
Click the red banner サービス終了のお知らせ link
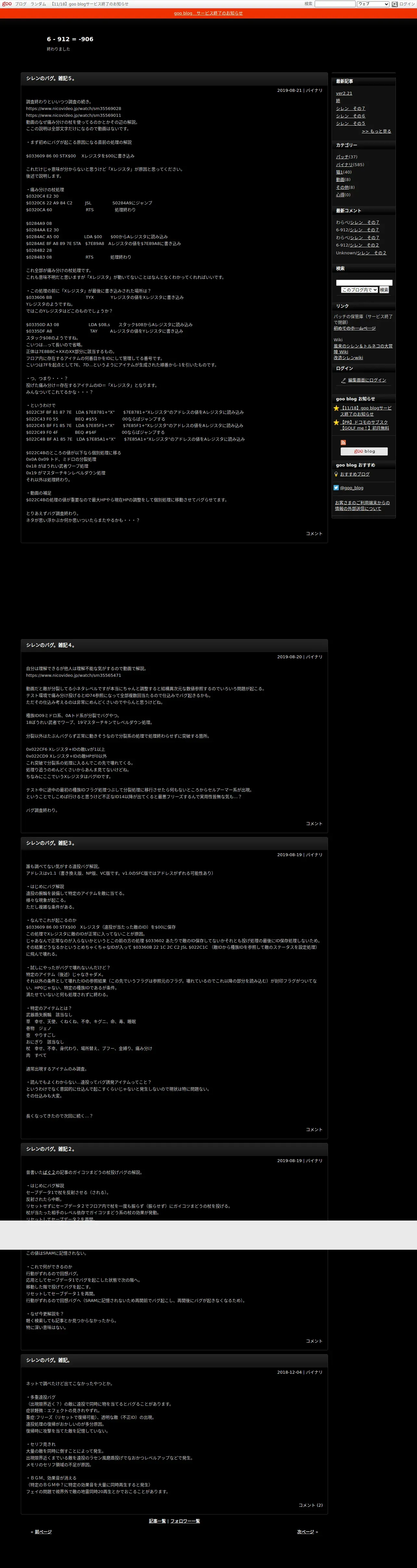pos(208,13)
